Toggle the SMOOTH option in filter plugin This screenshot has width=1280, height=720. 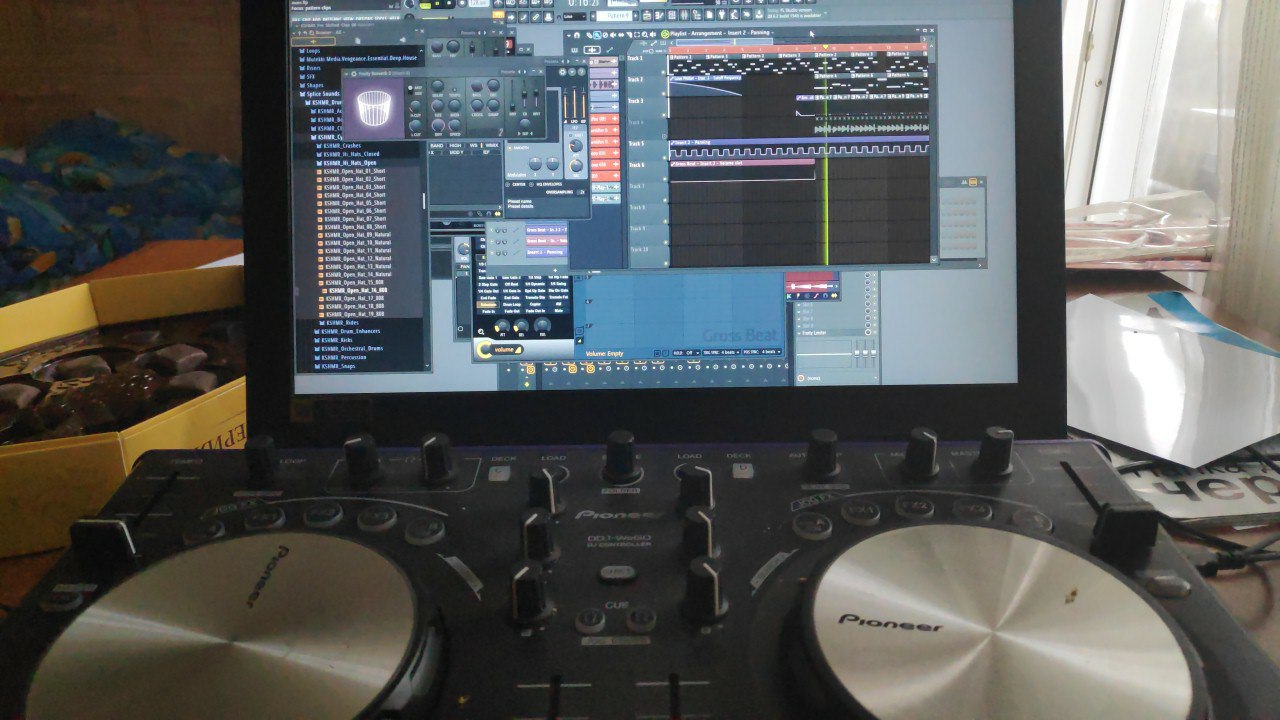[520, 148]
